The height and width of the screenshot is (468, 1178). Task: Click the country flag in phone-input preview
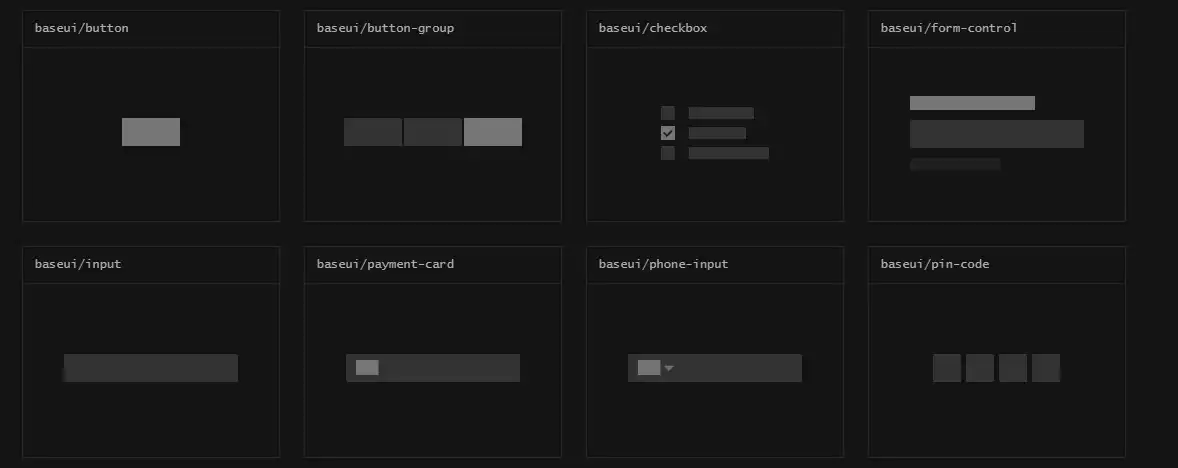pos(649,368)
